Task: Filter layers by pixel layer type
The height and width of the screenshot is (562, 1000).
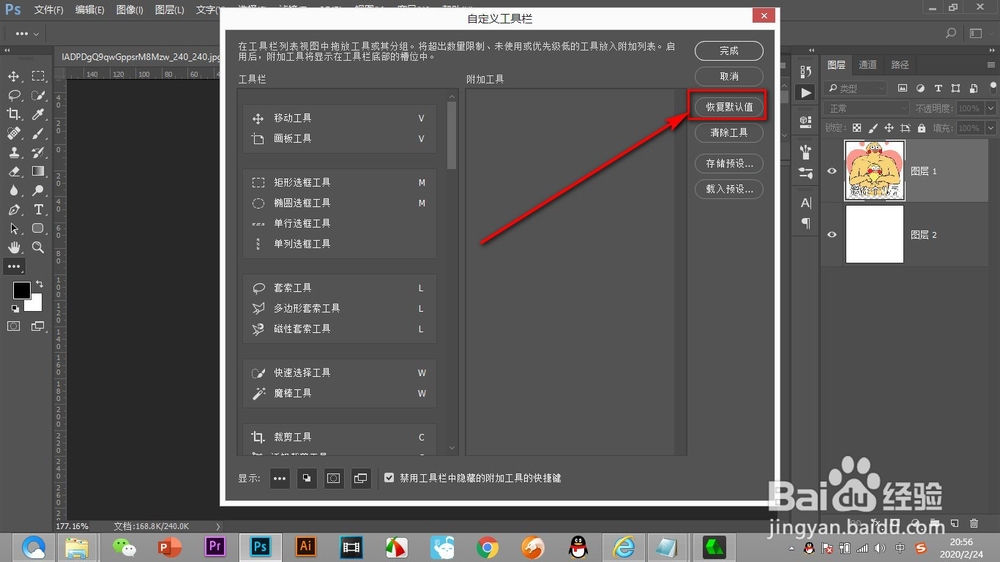Action: 902,88
